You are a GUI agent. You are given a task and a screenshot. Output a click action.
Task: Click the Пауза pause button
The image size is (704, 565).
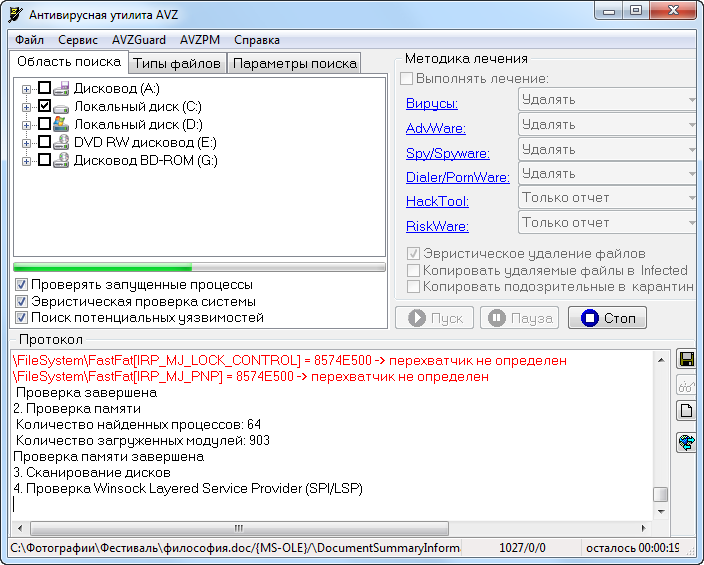(x=519, y=318)
